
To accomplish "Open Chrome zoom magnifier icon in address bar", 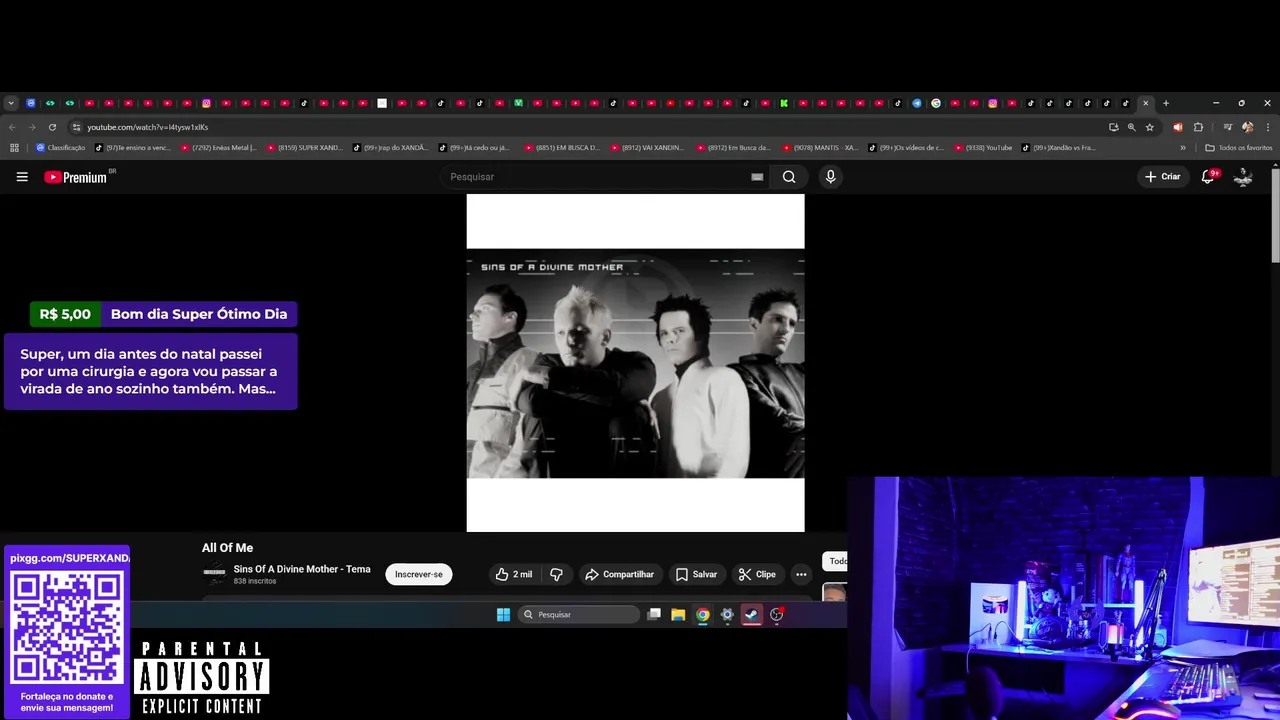I will [1132, 127].
